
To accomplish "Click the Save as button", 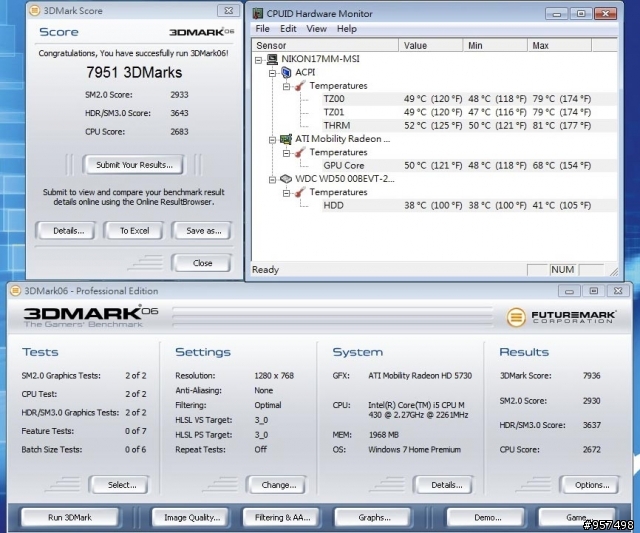I will [202, 231].
